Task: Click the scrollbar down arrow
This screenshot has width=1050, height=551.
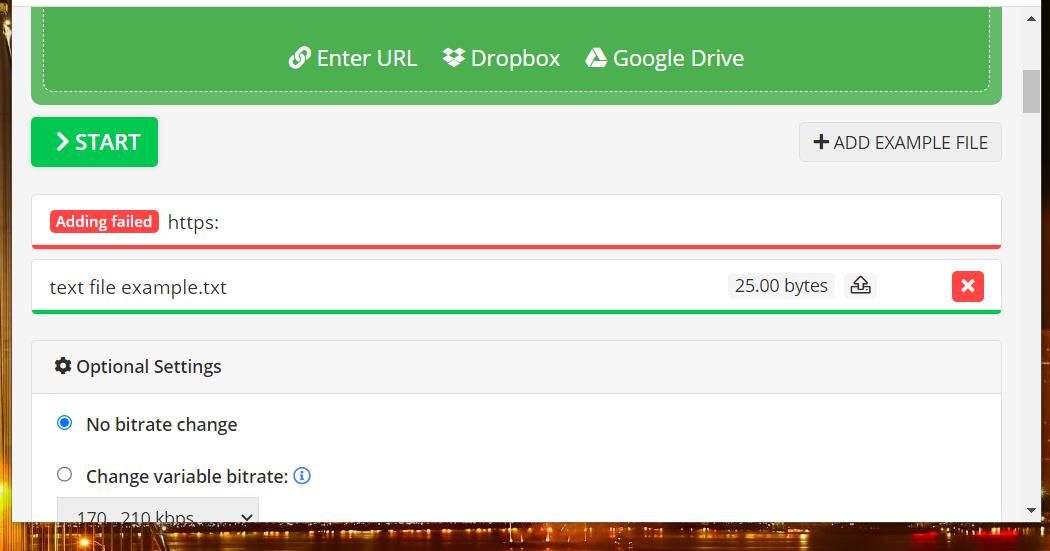Action: [1031, 511]
